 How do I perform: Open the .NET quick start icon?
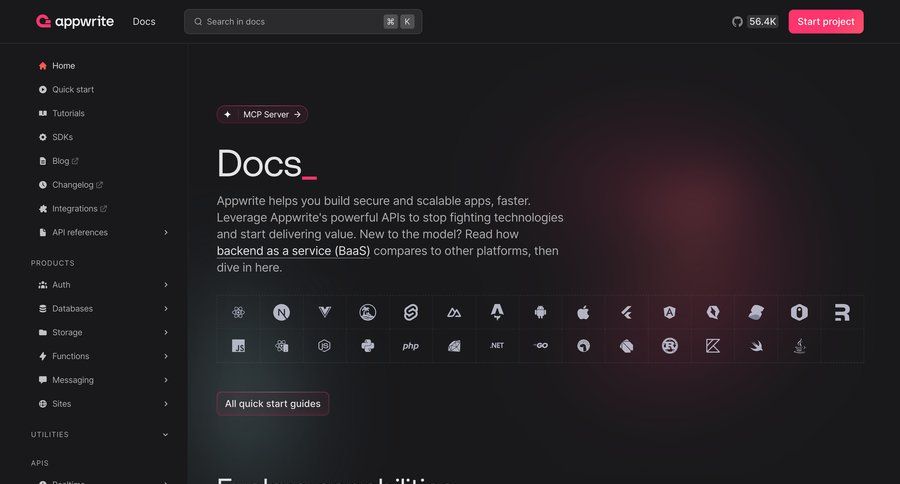point(497,346)
